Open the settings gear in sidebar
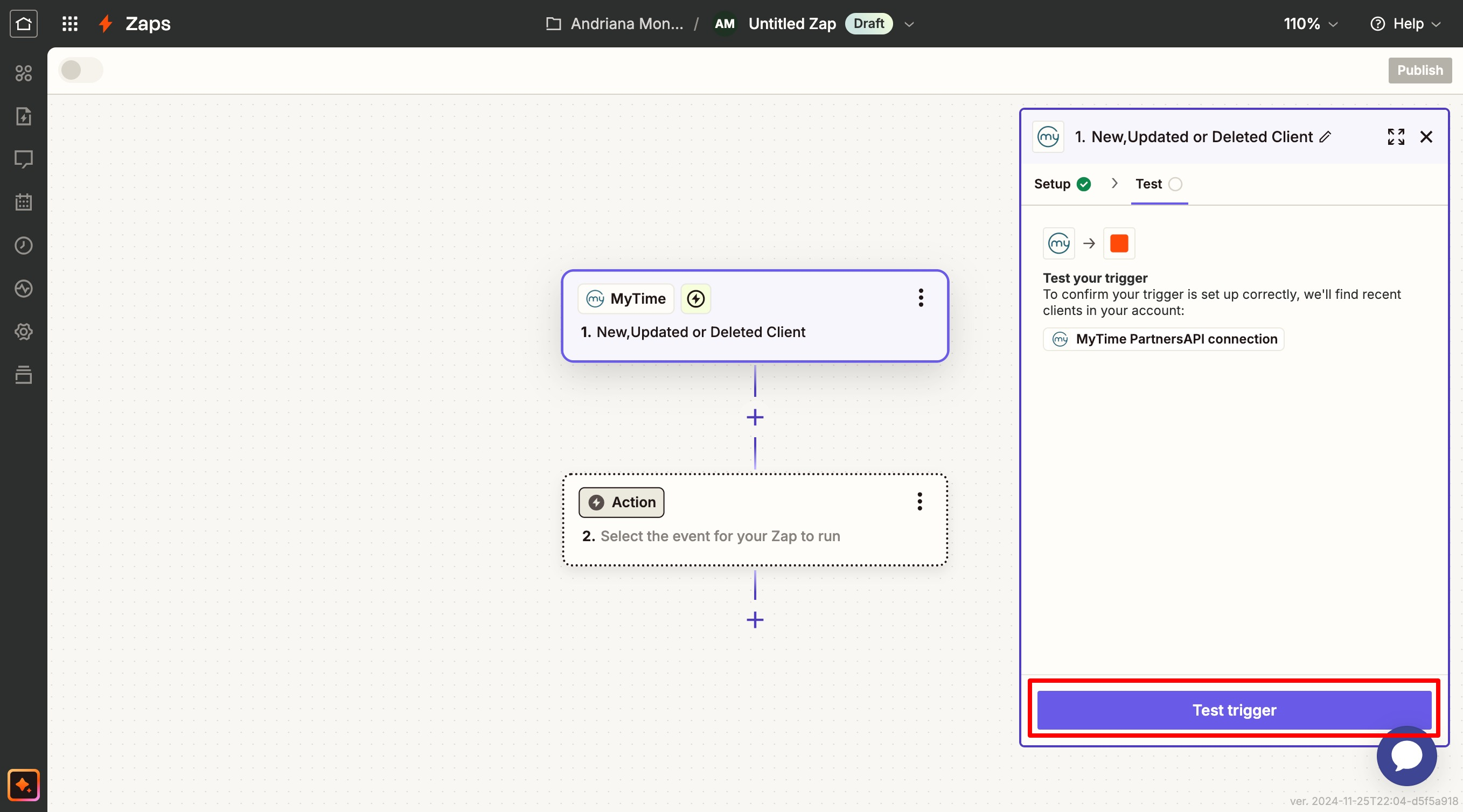The width and height of the screenshot is (1463, 812). tap(23, 332)
